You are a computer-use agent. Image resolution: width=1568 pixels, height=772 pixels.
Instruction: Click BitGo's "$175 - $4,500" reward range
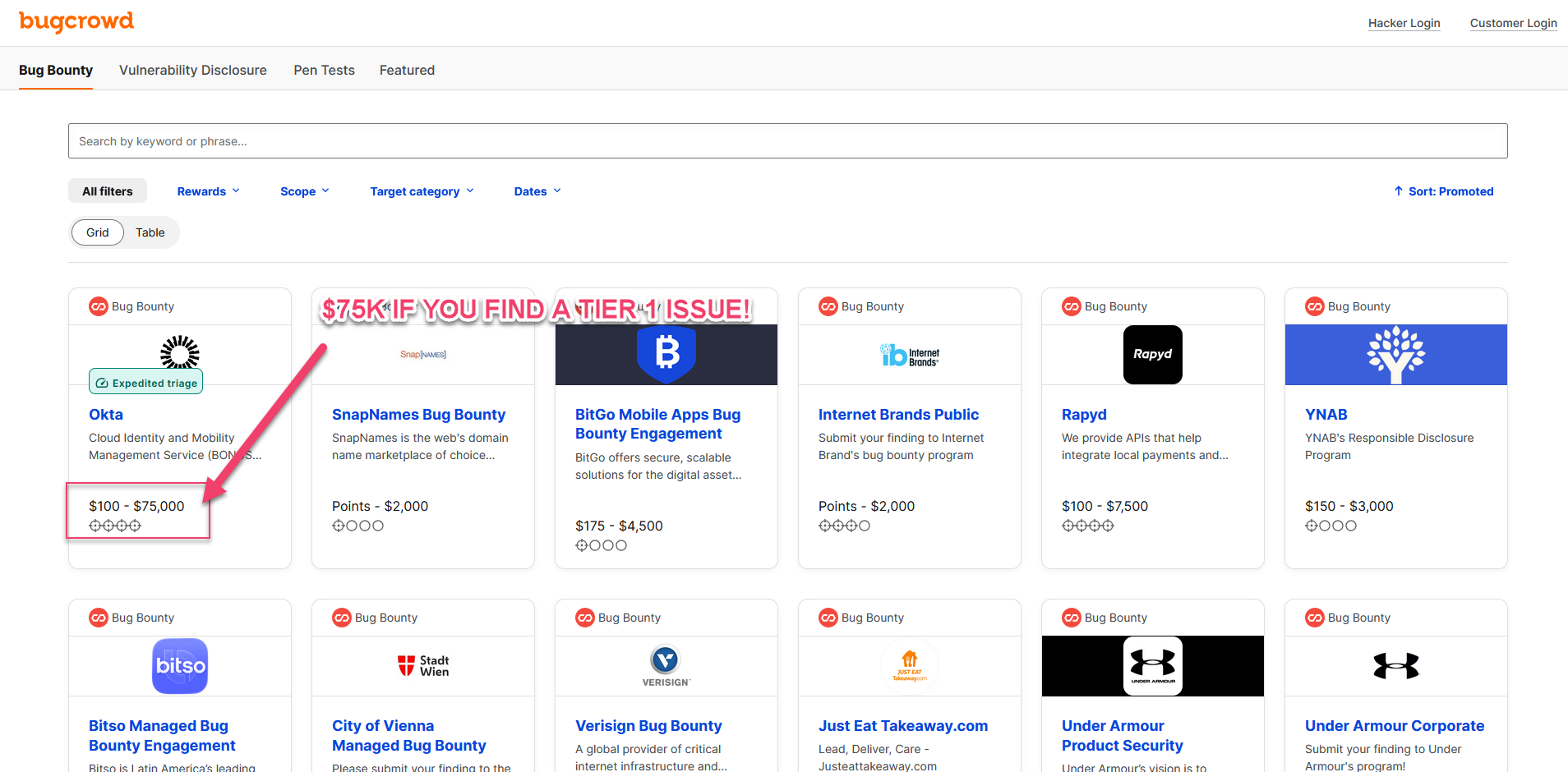619,526
